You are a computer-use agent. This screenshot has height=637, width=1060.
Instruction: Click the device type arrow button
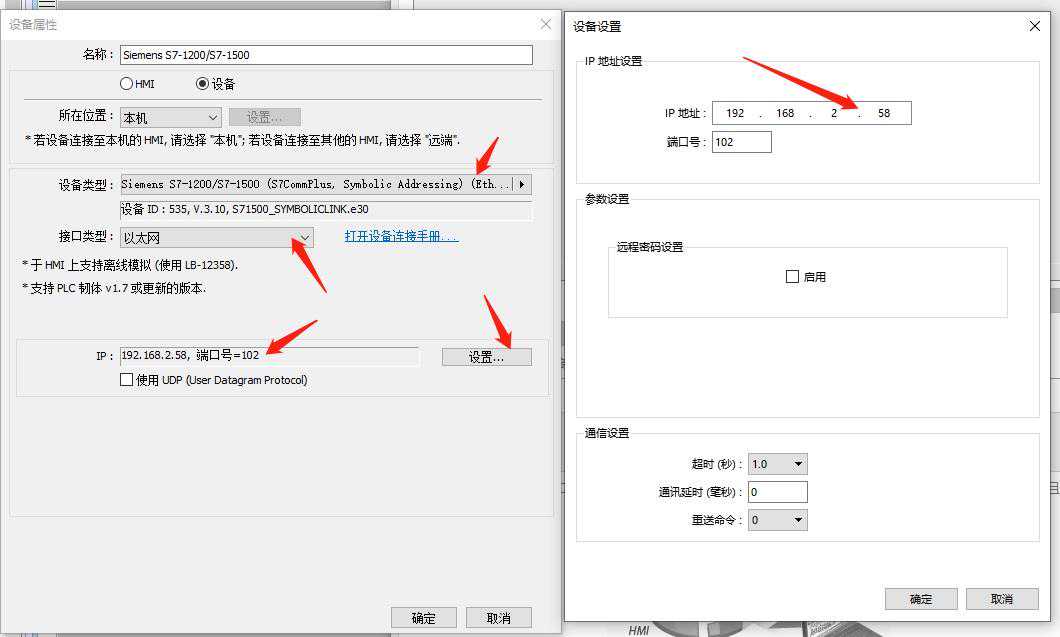(x=522, y=185)
